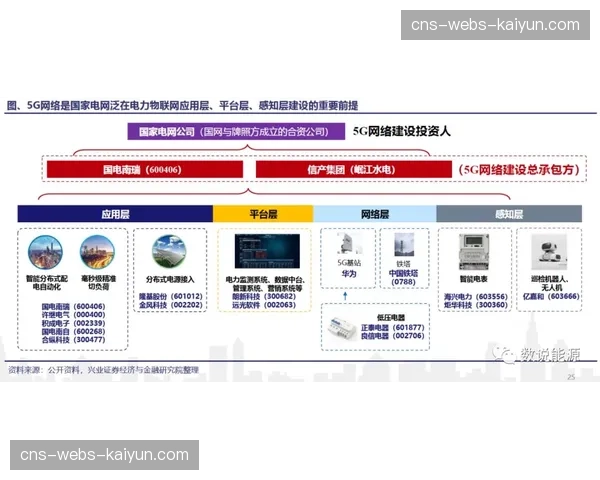Click 良信电器 (002706)
The width and height of the screenshot is (600, 480).
pos(393,336)
